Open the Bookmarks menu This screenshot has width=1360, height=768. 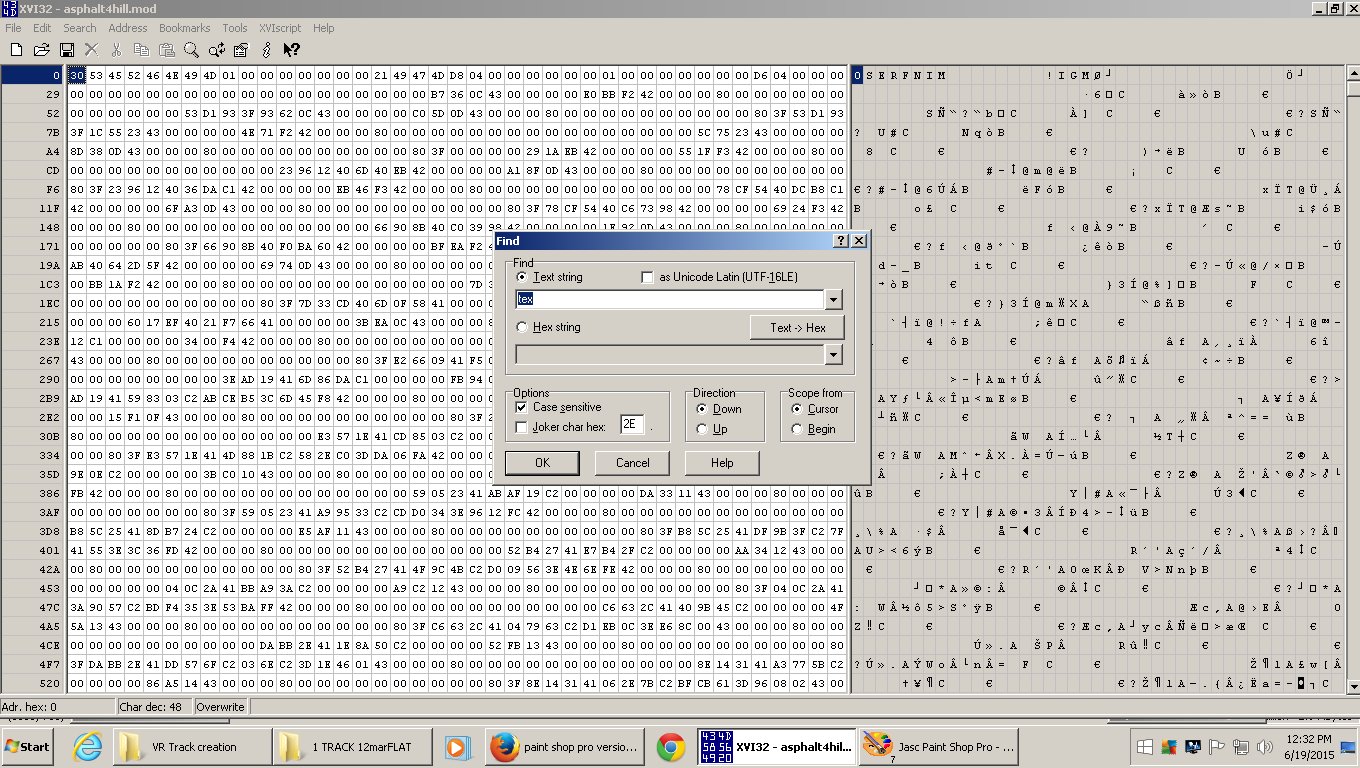[x=184, y=28]
